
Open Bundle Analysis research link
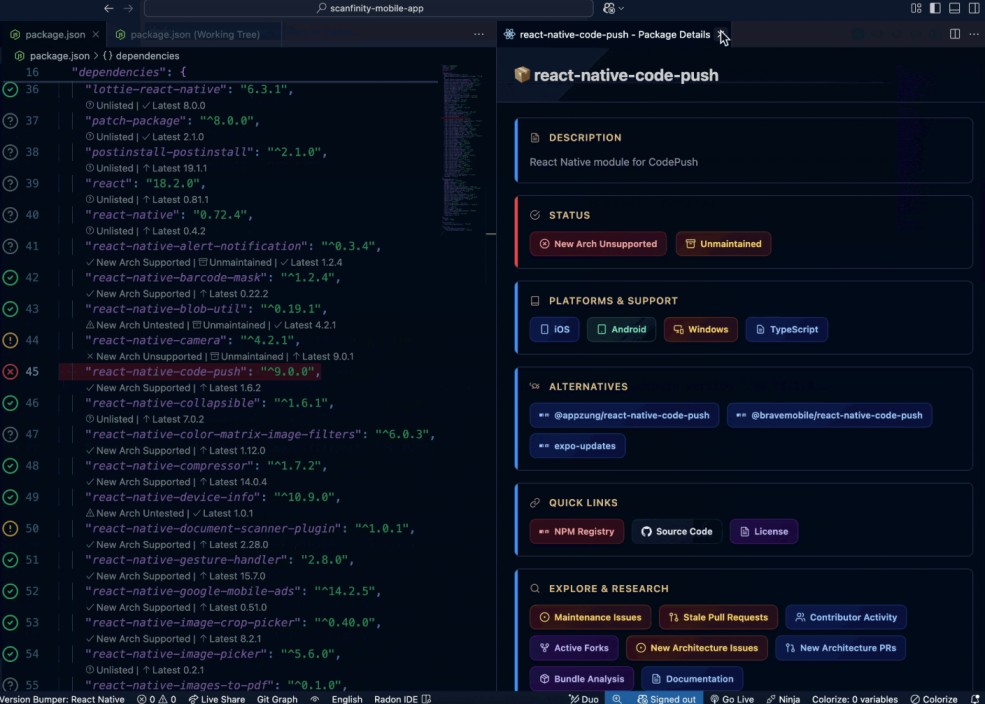click(x=582, y=679)
